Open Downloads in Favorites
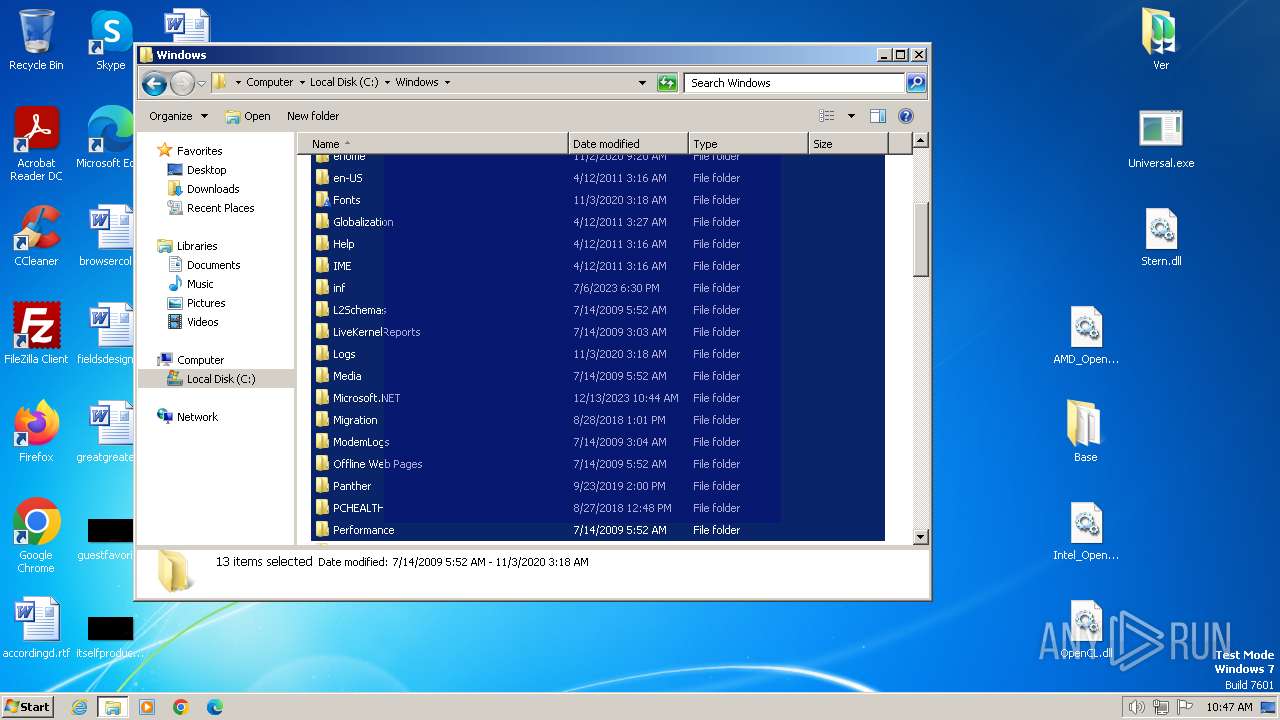 pyautogui.click(x=213, y=189)
